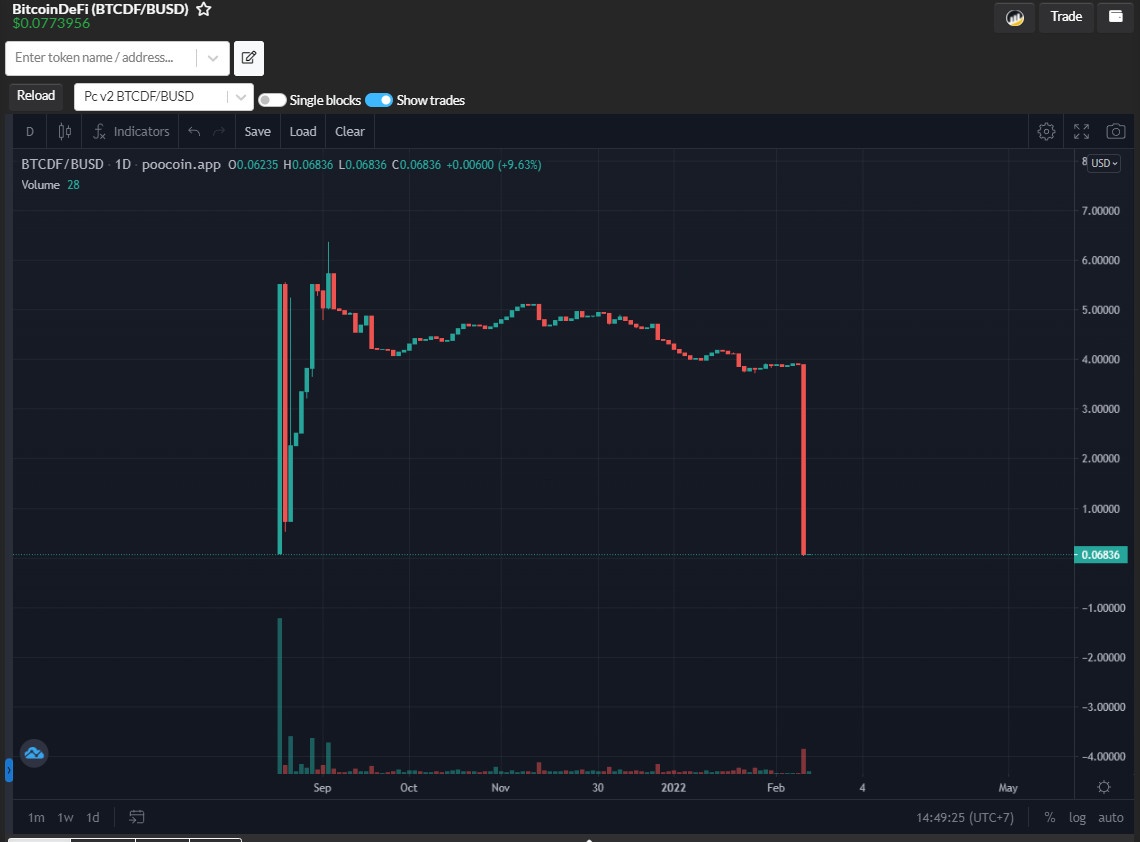The height and width of the screenshot is (842, 1140).
Task: Click the PooCoin logo button top right
Action: pos(1013,17)
